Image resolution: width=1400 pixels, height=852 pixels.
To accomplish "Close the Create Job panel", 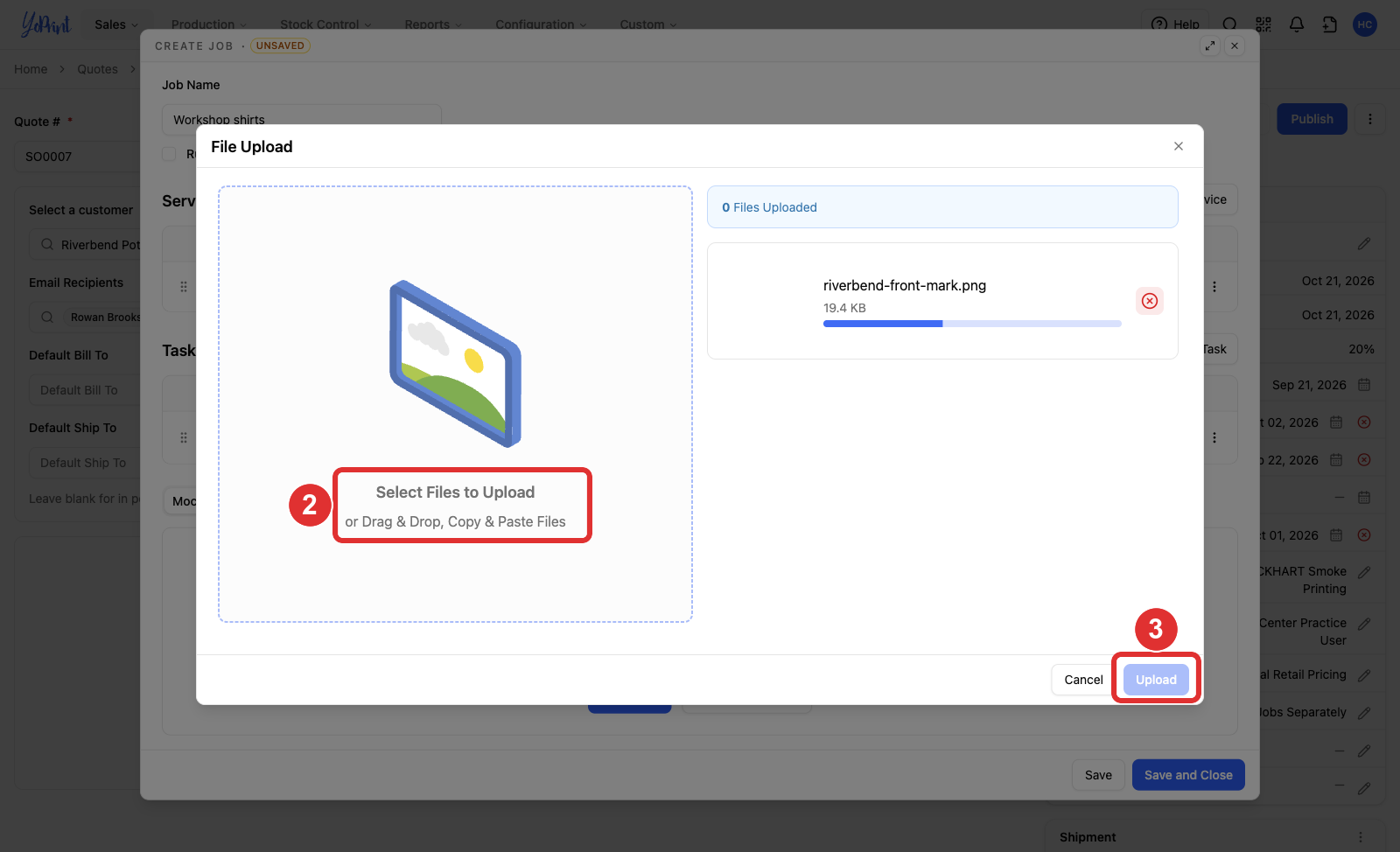I will [x=1235, y=45].
